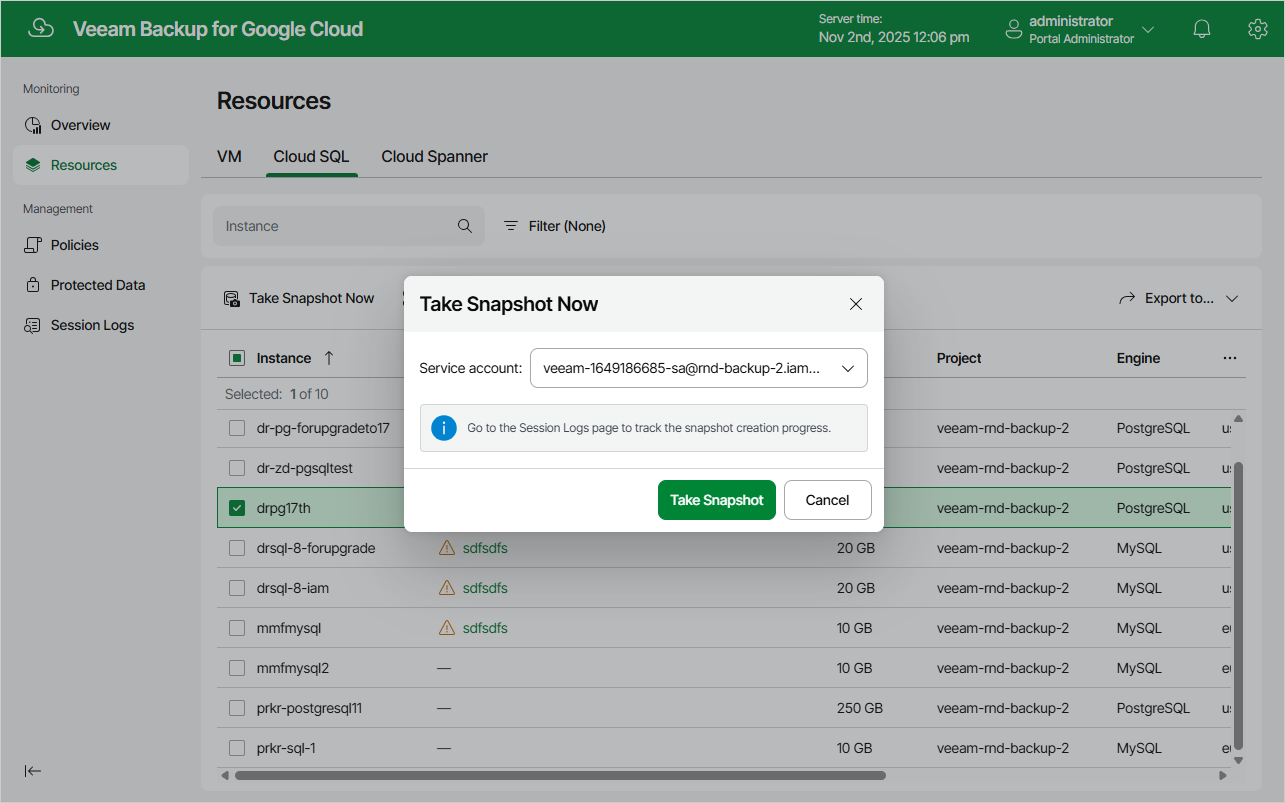Click the Take Snapshot button
The image size is (1285, 803).
717,500
